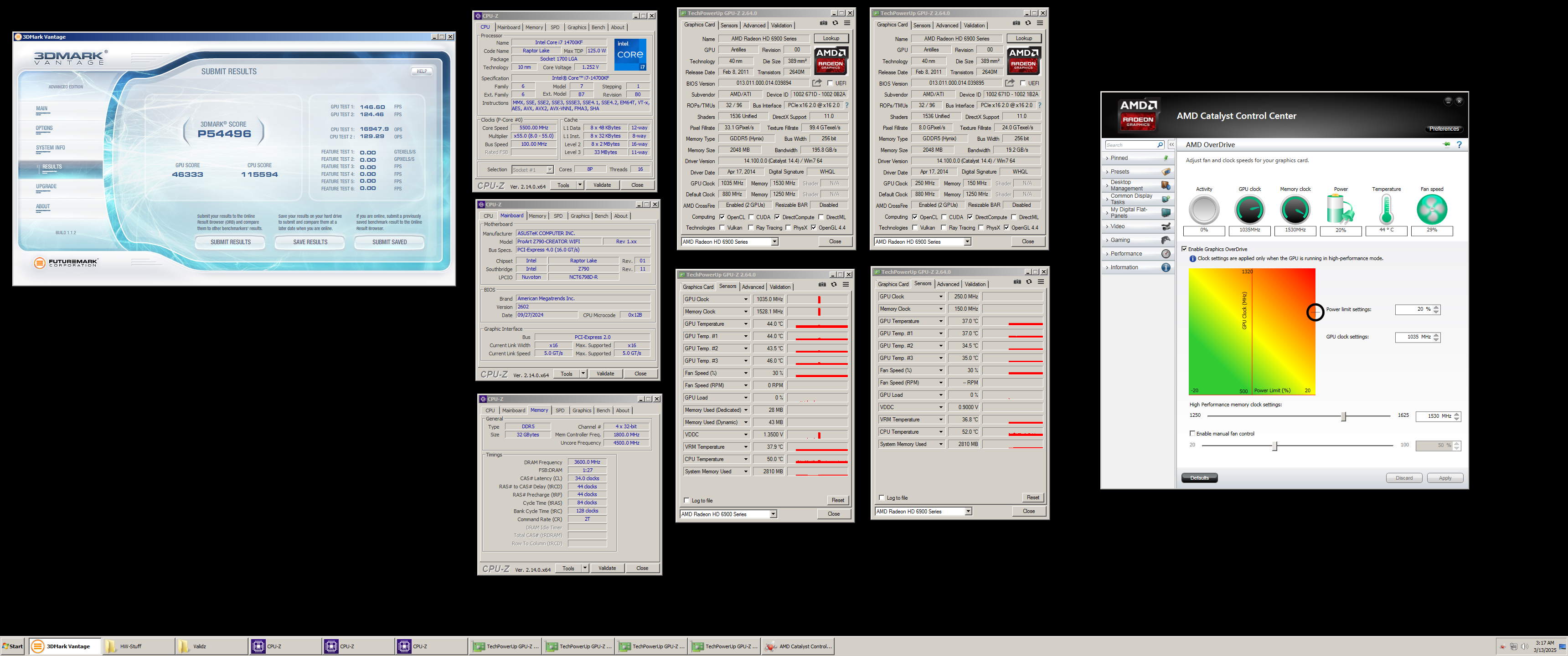Click Lookup button in GPU-Z with BIOS 013.011.000.014.039894
This screenshot has height=656, width=1568.
[831, 38]
